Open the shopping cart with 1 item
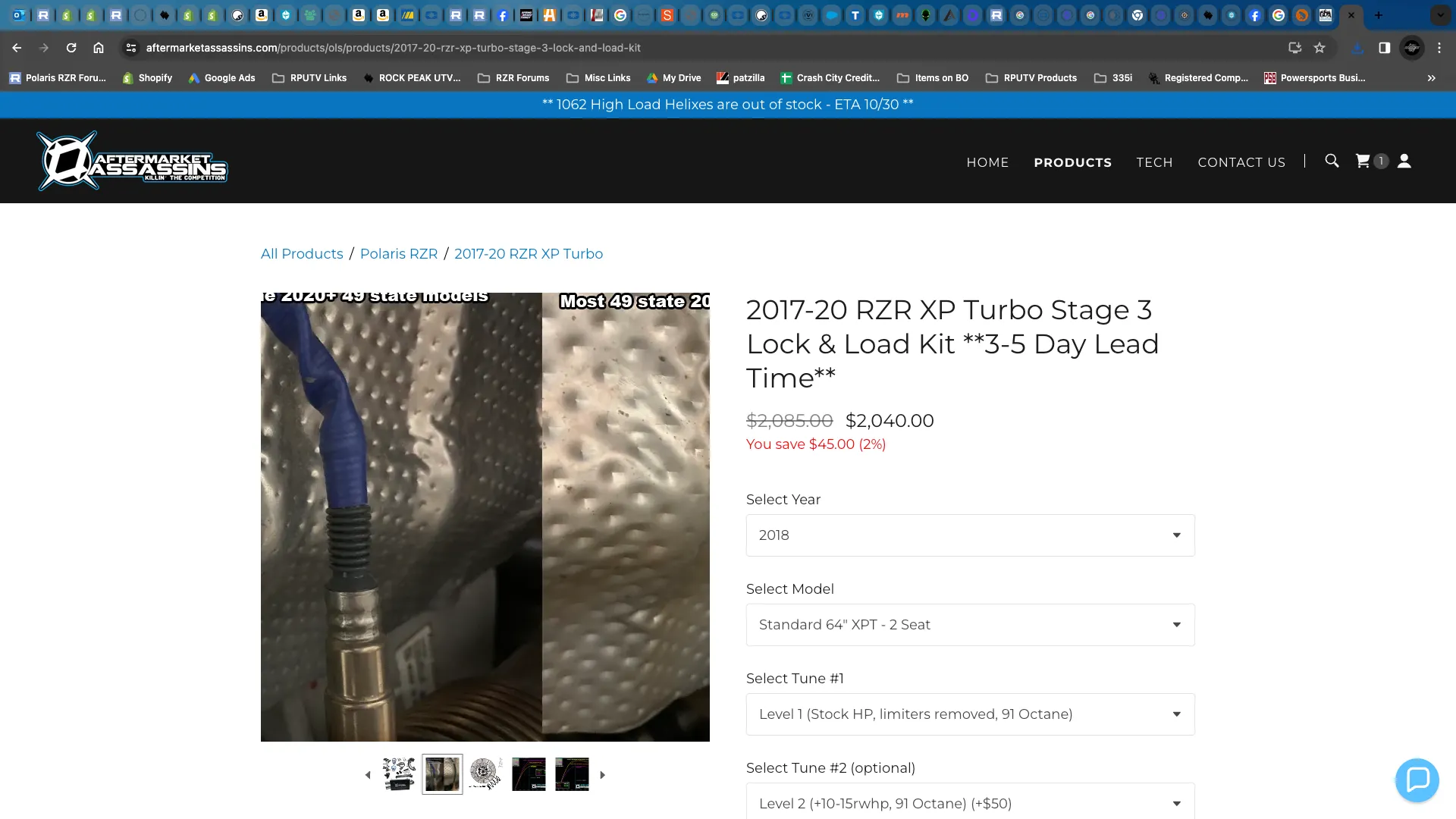Screen dimensions: 1456x819 point(1371,161)
